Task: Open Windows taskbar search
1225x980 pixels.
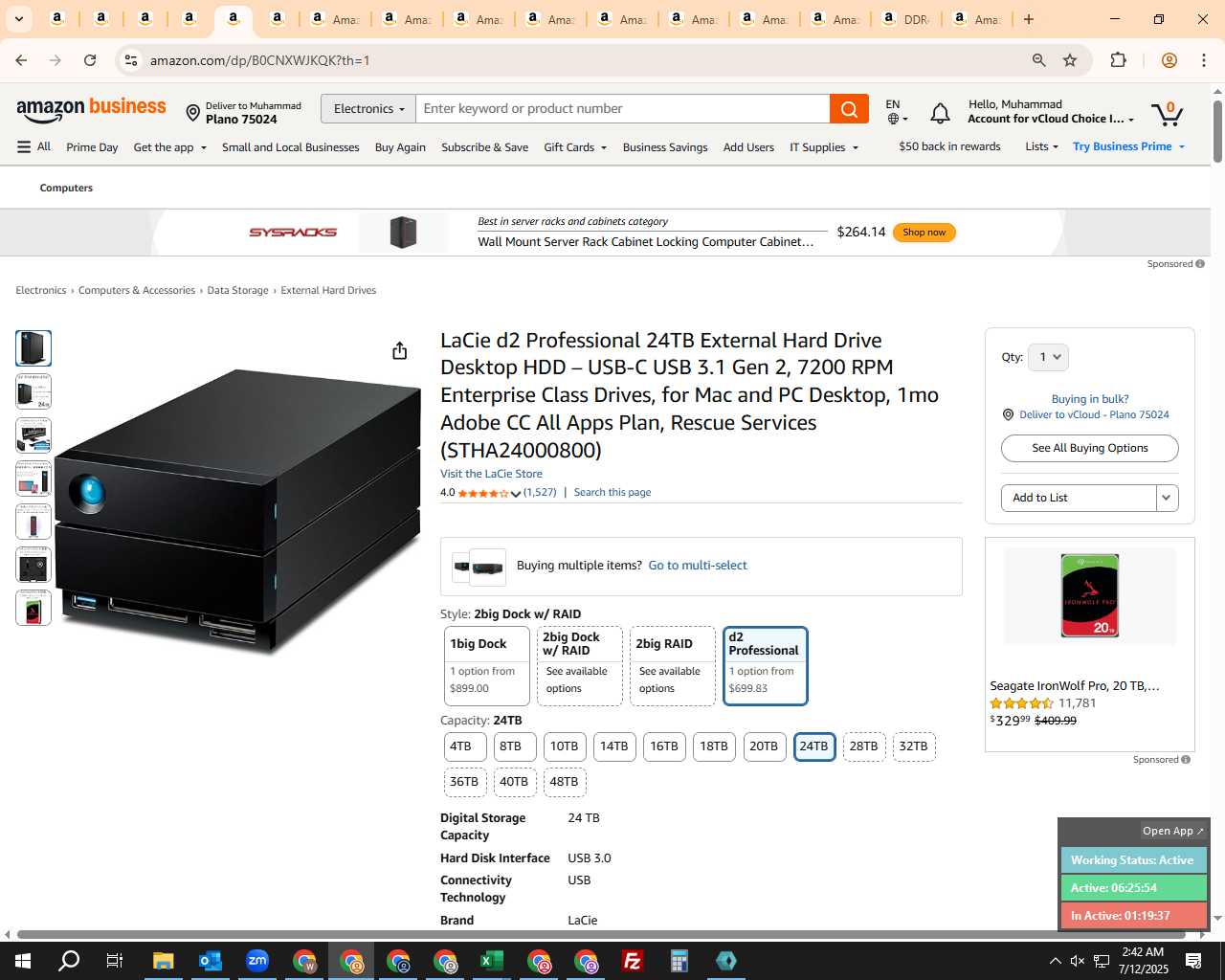Action: click(69, 961)
